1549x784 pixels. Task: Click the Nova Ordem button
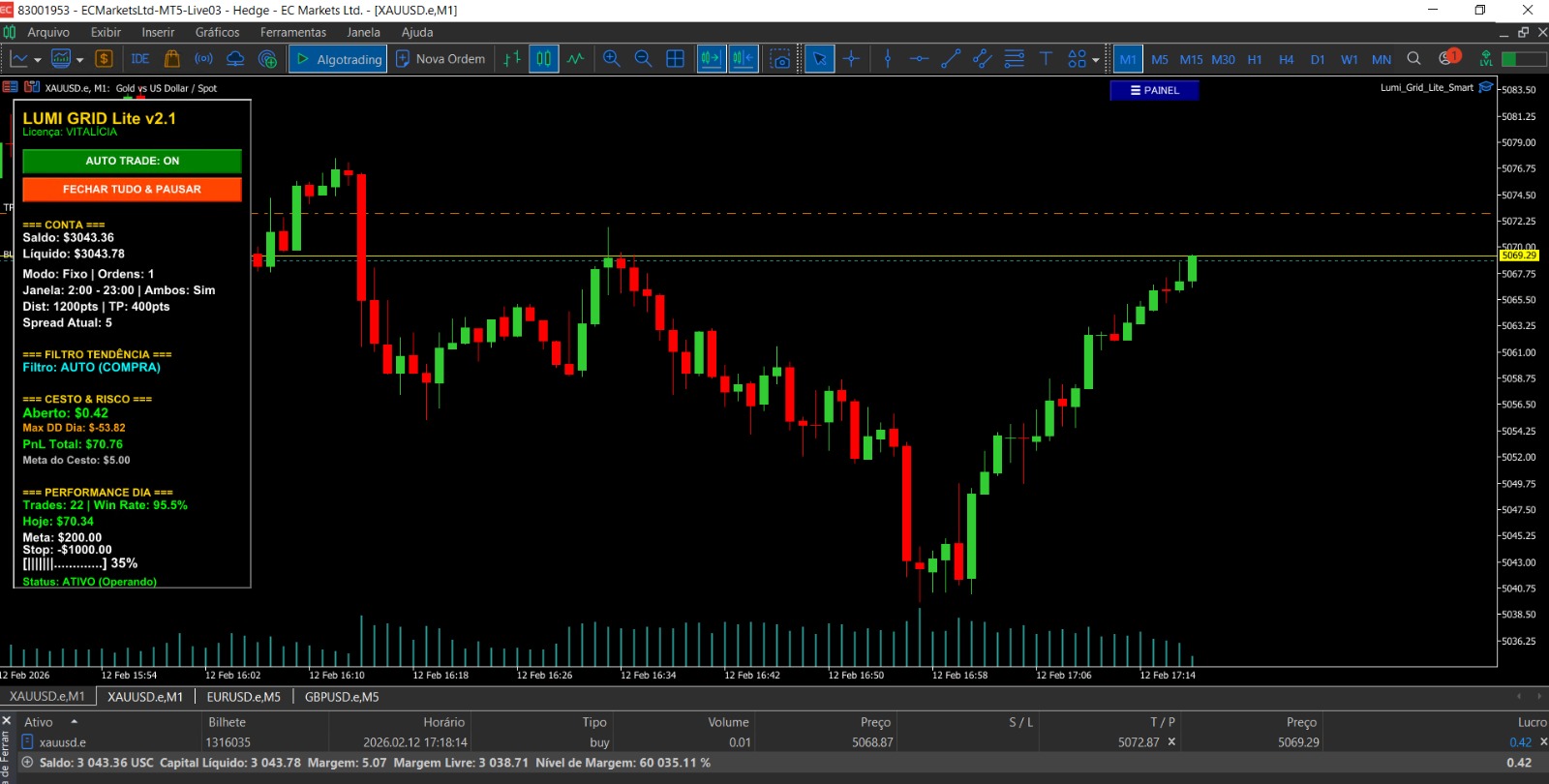click(x=440, y=59)
